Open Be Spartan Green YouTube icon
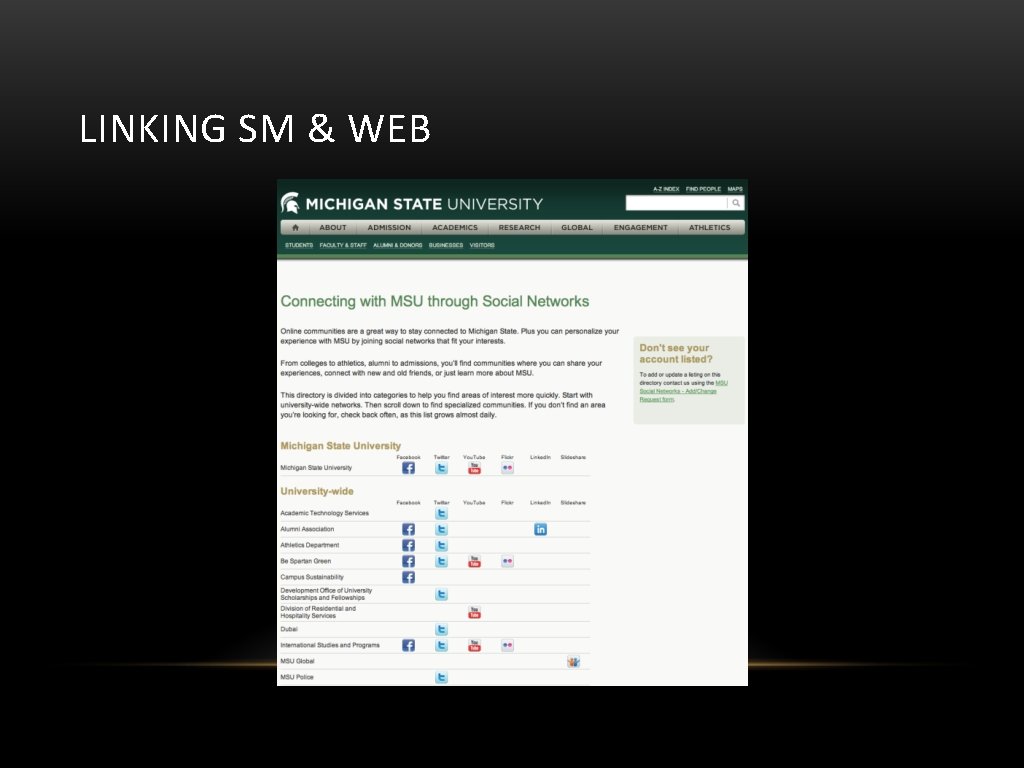The width and height of the screenshot is (1024, 768). tap(475, 562)
